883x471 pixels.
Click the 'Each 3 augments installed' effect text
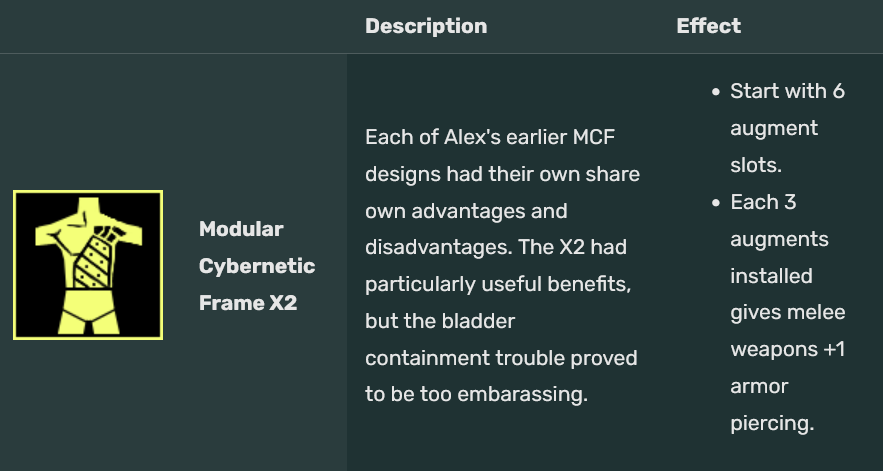pyautogui.click(x=777, y=239)
